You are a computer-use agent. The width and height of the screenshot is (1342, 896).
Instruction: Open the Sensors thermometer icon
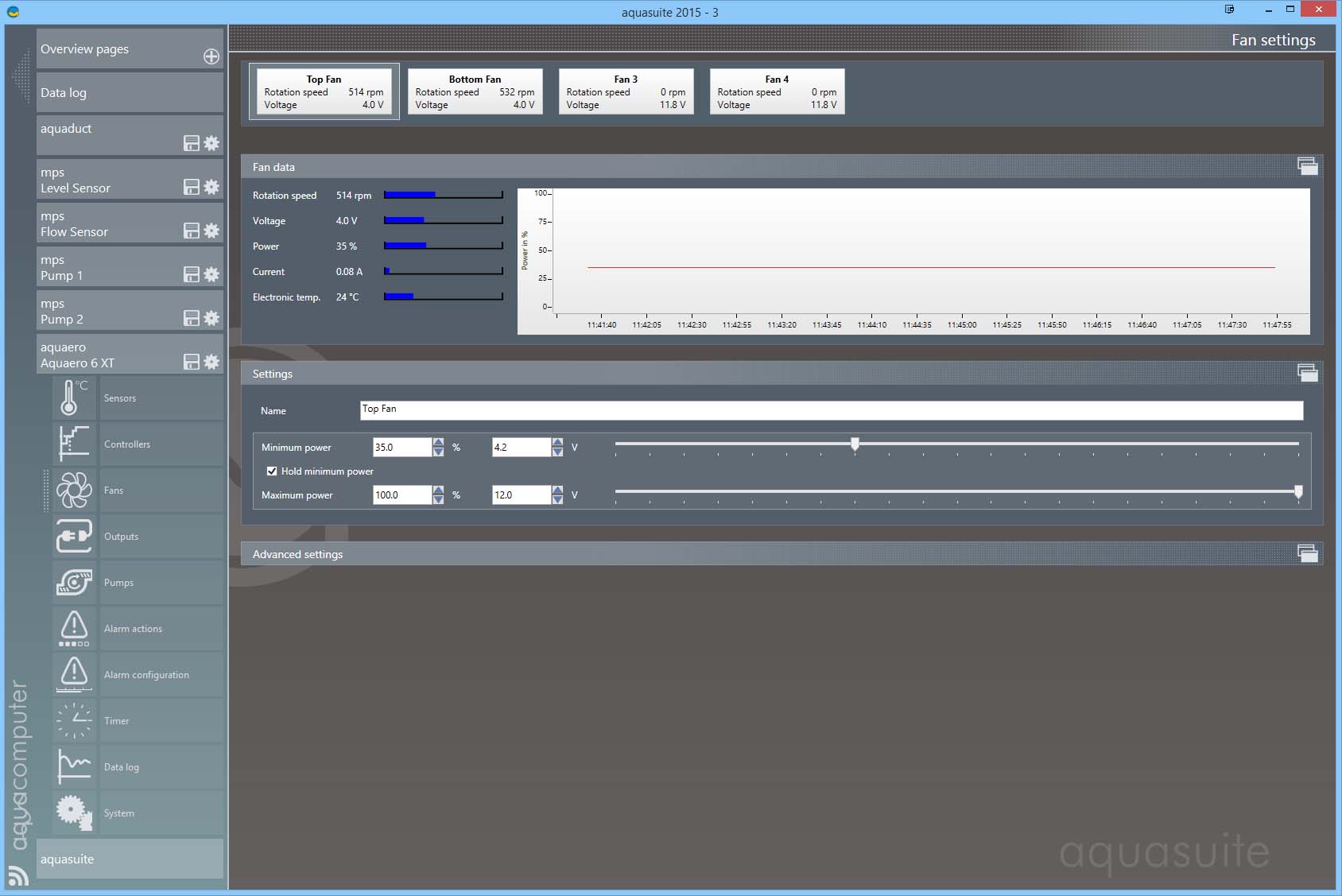73,398
